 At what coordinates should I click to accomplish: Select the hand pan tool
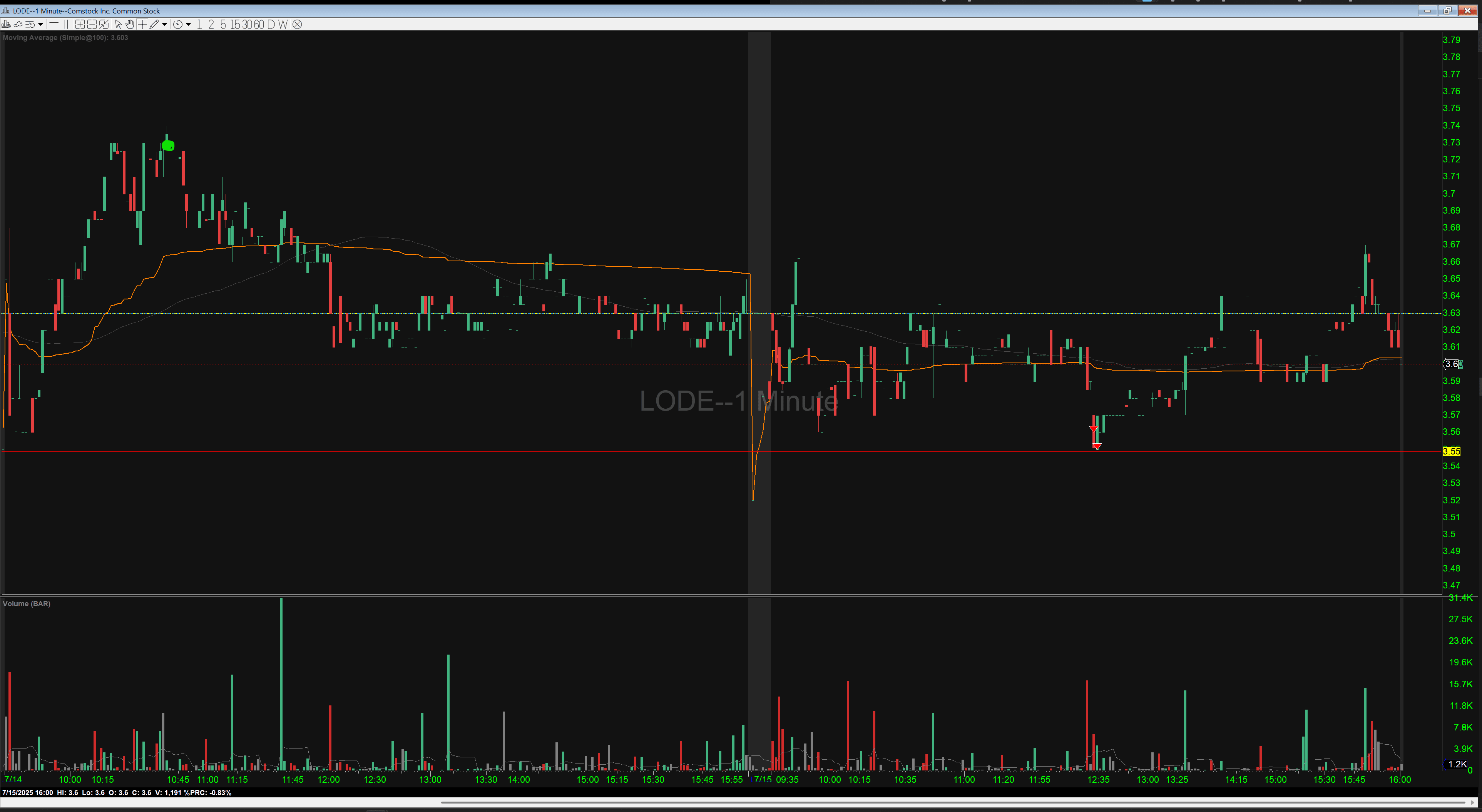[x=130, y=24]
